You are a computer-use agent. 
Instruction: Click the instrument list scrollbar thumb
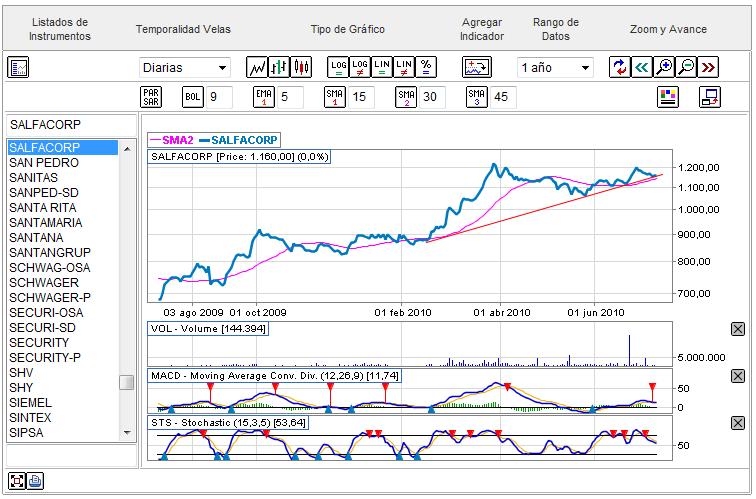tap(127, 383)
